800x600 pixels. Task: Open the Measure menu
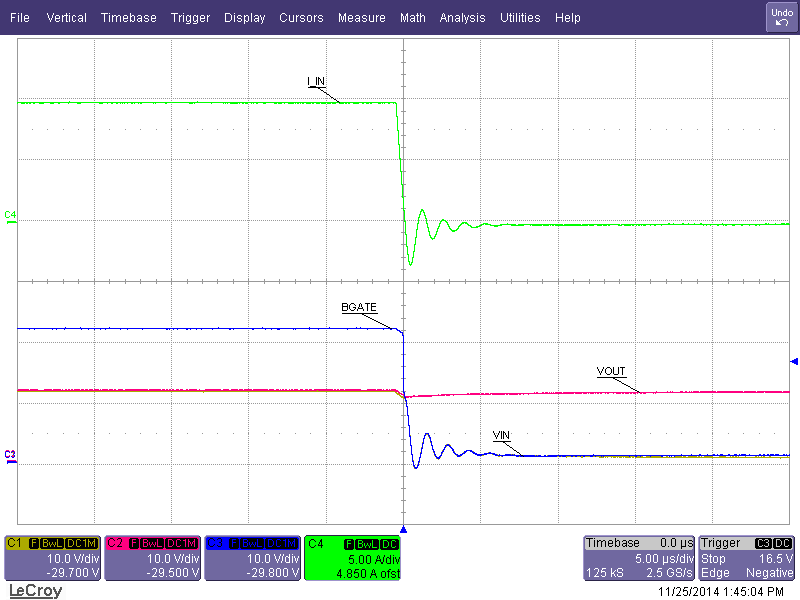[361, 17]
